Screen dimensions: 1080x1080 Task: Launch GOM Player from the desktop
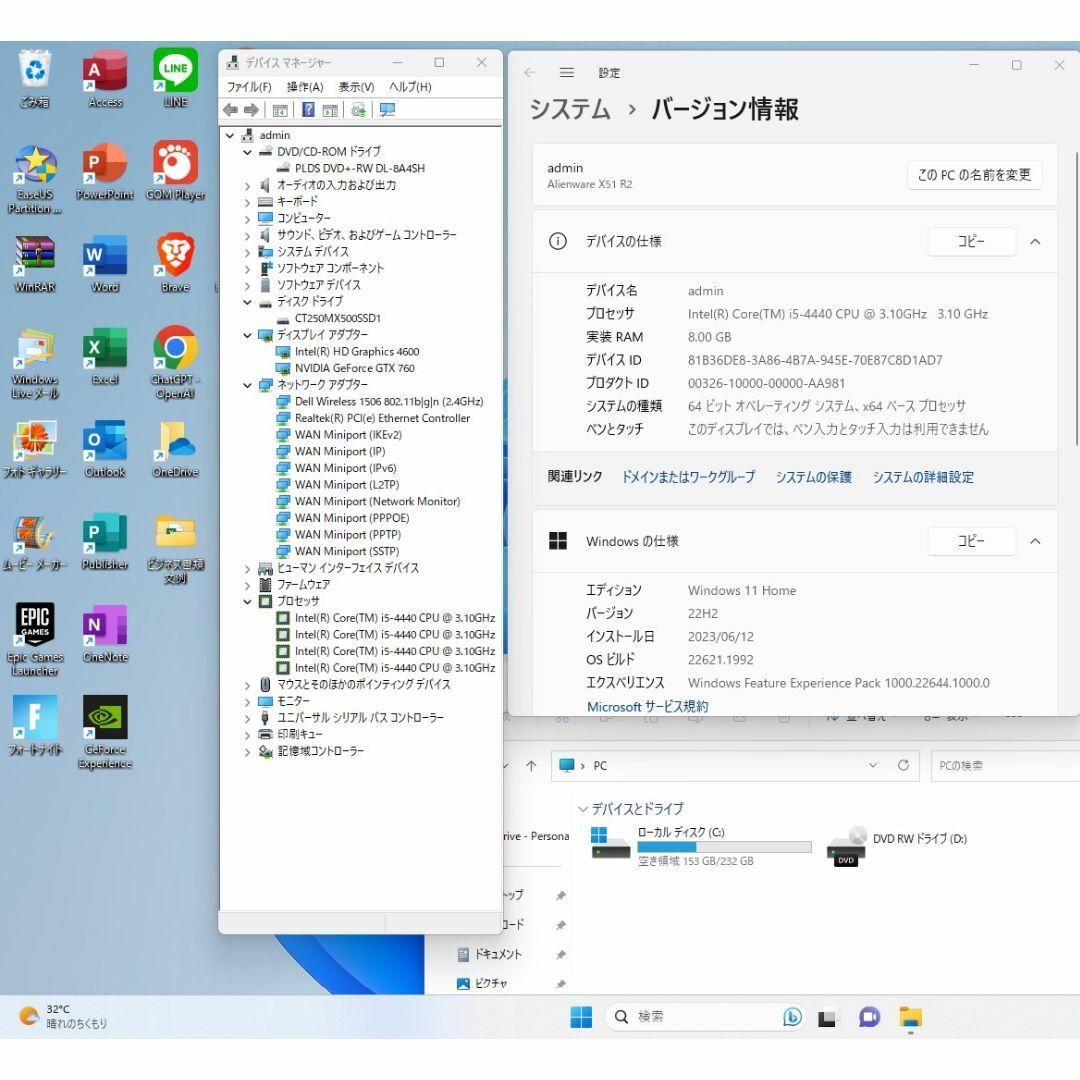(175, 171)
